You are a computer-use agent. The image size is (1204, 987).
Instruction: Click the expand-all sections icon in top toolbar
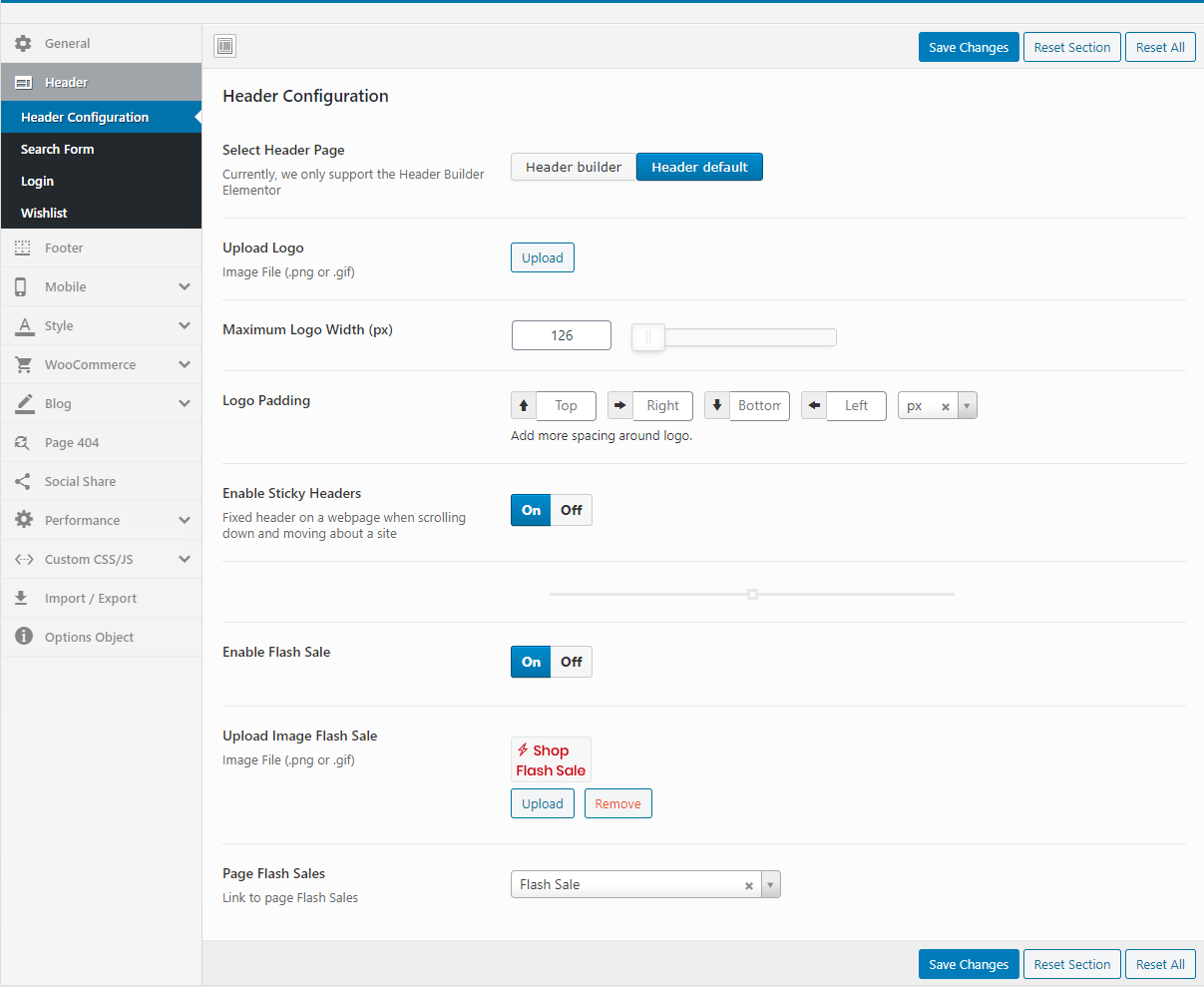[x=224, y=46]
